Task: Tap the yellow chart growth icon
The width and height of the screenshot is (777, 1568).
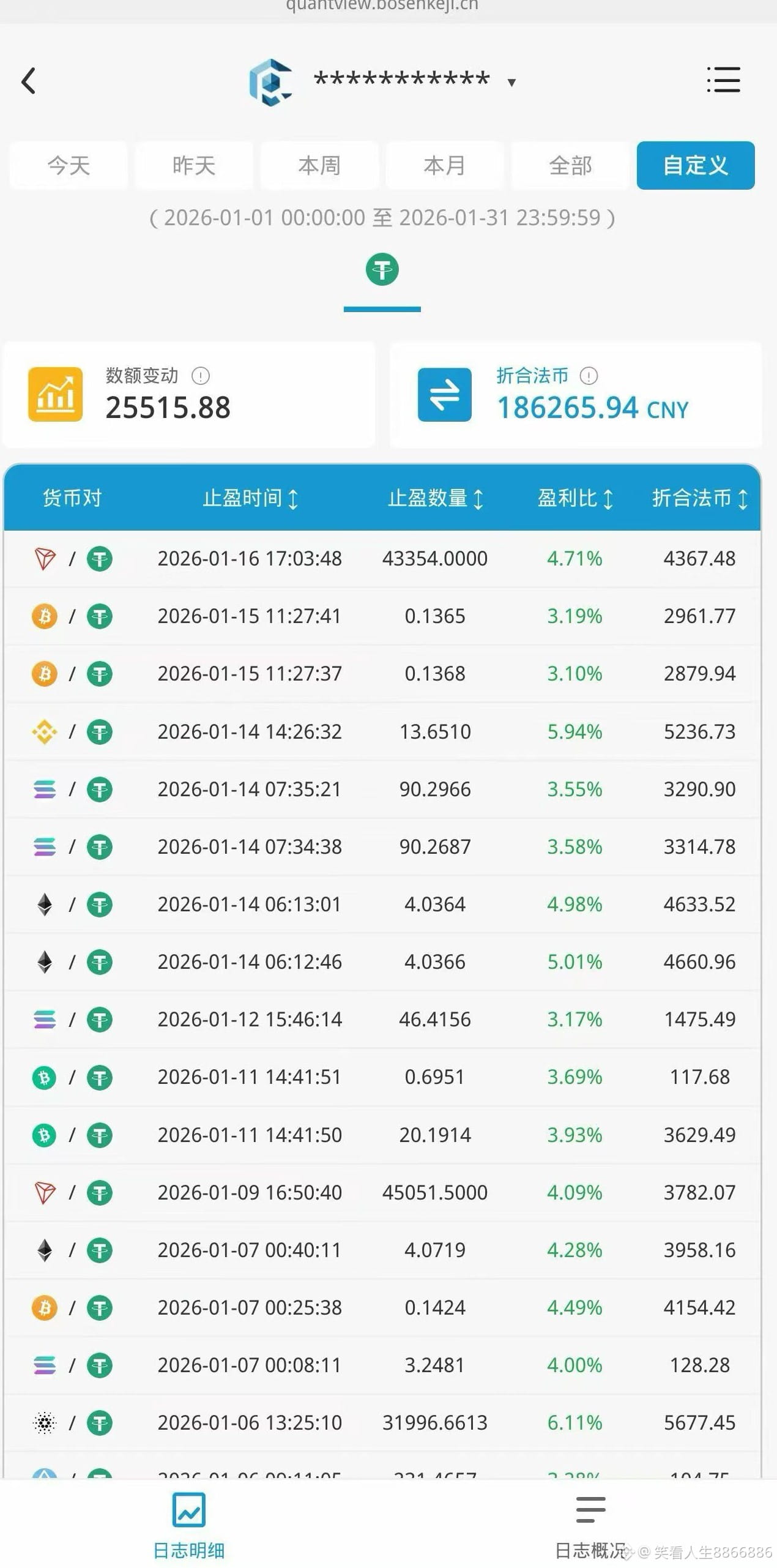Action: (x=55, y=395)
